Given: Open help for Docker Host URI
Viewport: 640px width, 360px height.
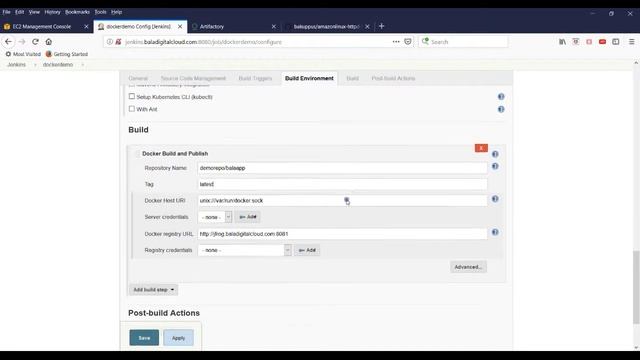Looking at the screenshot, I should pos(495,199).
